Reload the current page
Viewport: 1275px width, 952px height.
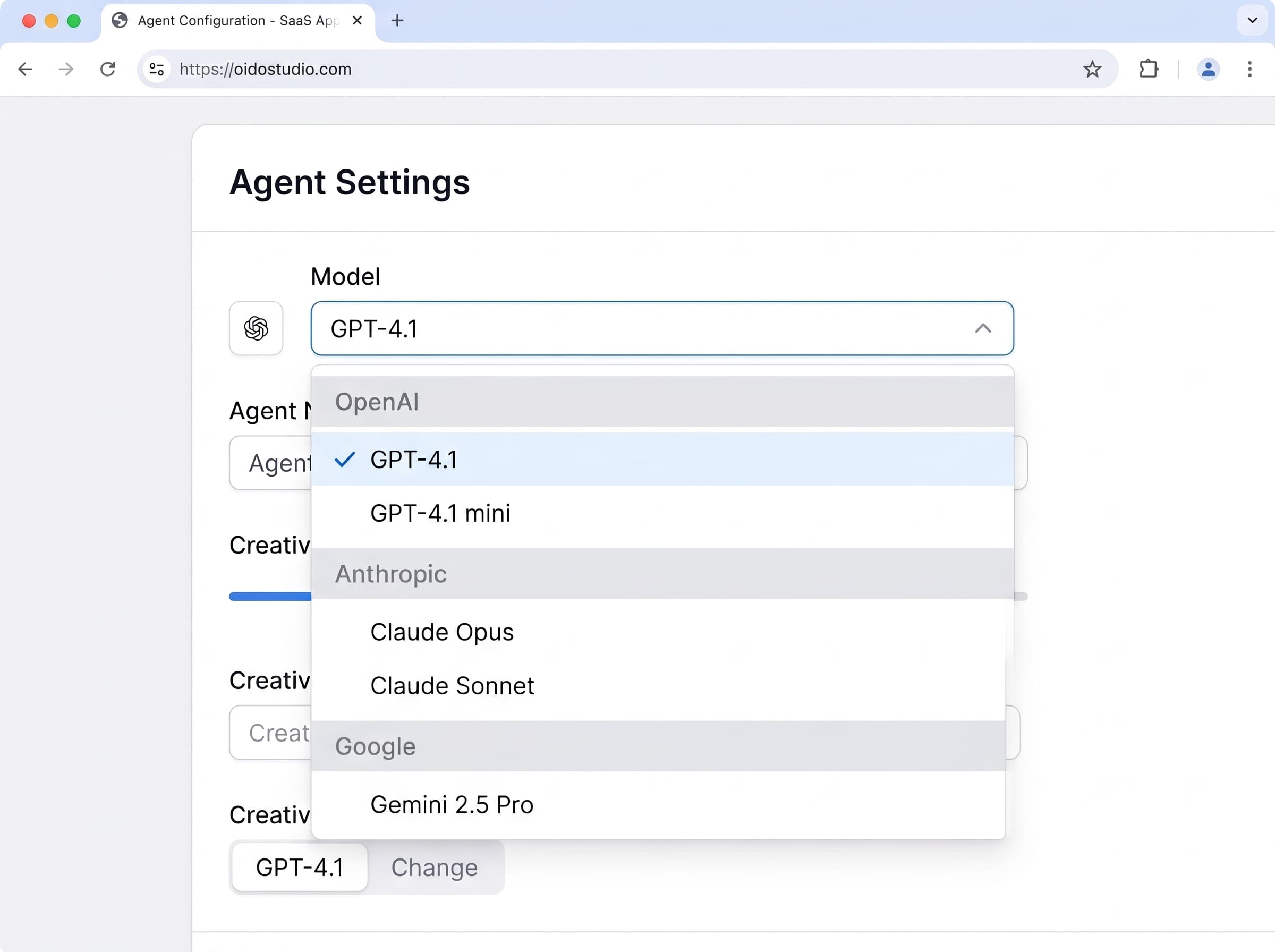(x=108, y=69)
